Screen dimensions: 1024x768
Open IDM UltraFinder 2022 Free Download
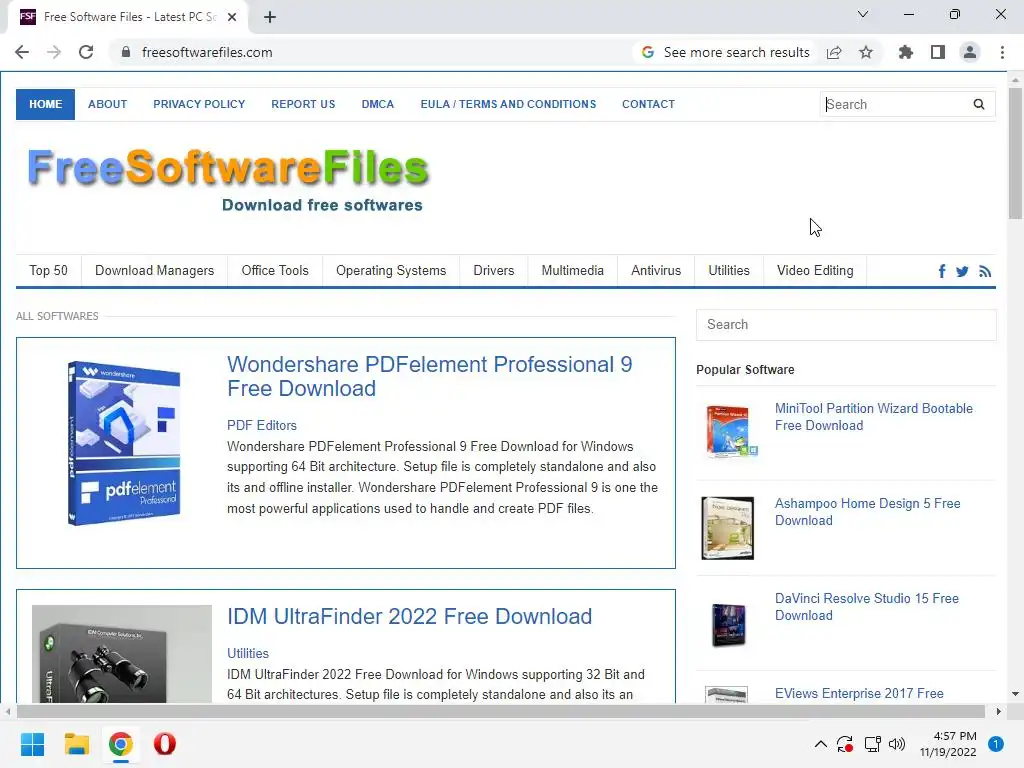409,616
